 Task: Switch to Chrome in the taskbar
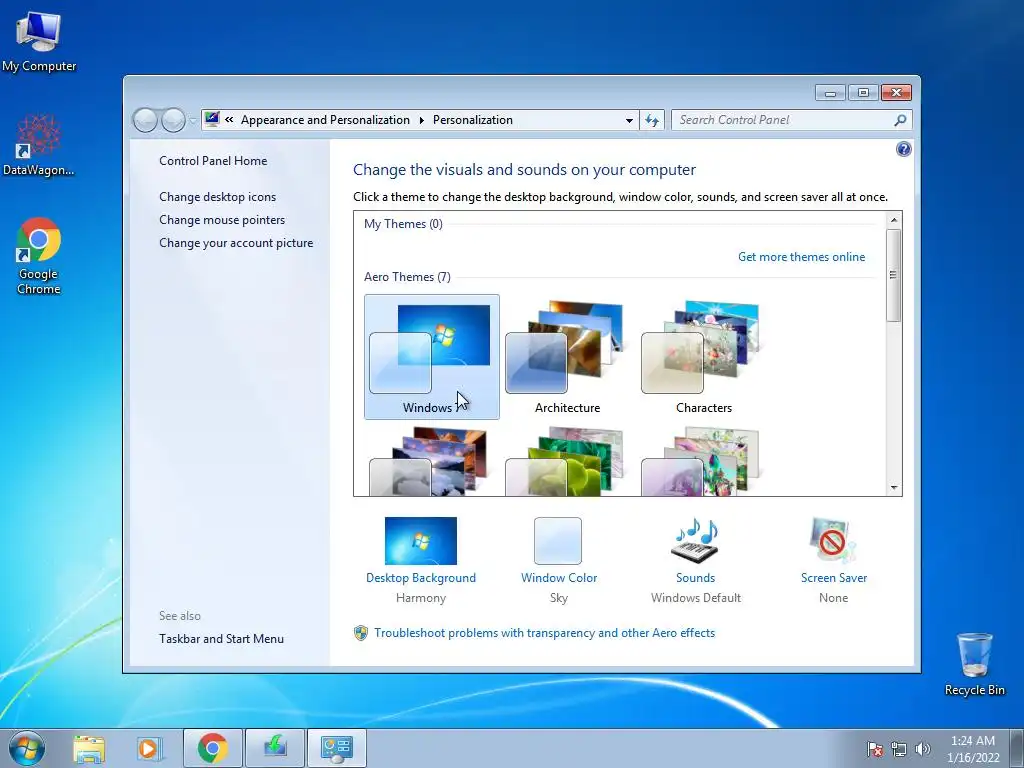213,748
